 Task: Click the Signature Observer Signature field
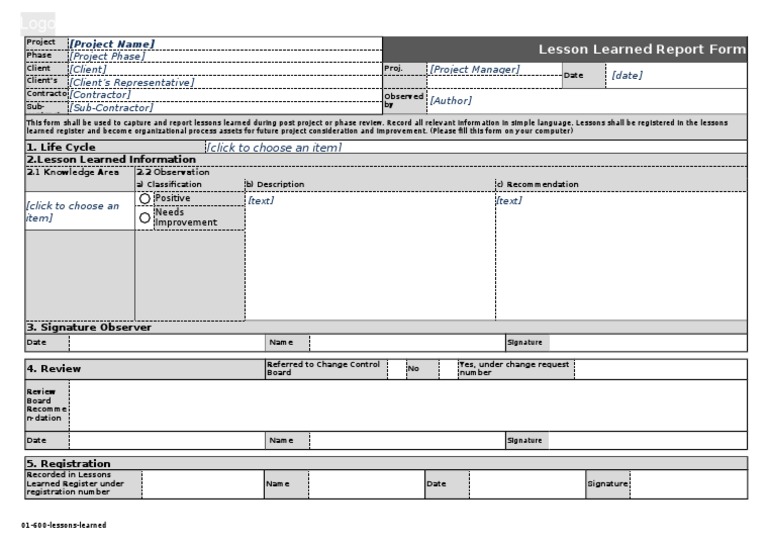[x=648, y=343]
